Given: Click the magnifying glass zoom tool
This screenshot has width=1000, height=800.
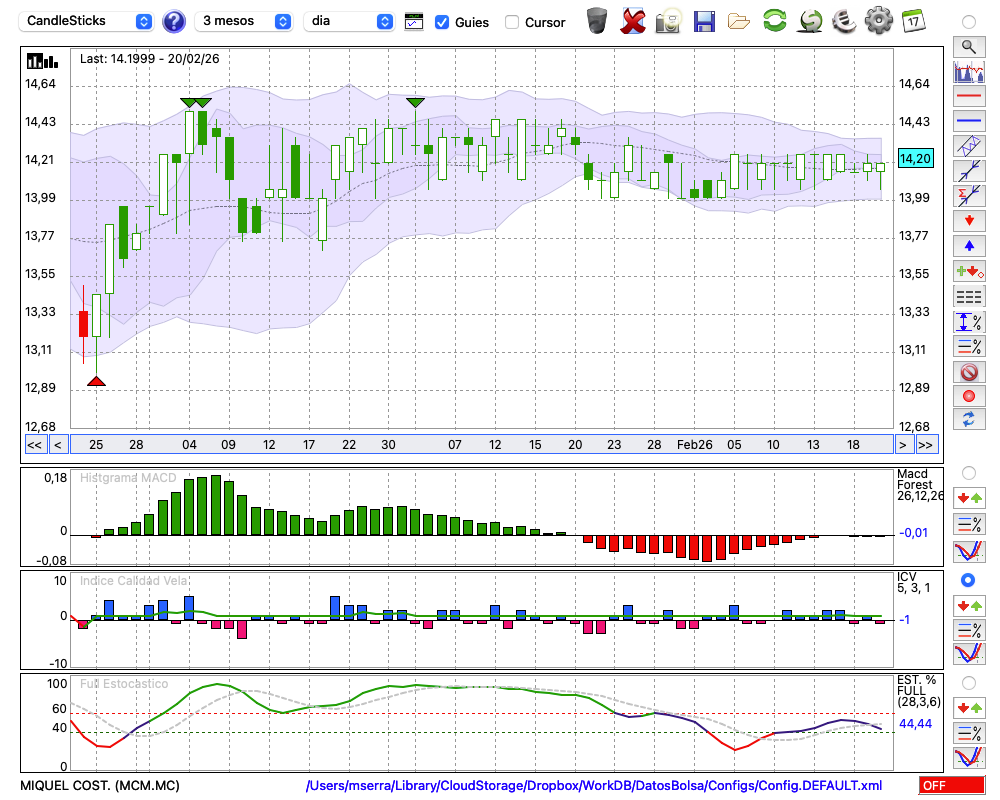Looking at the screenshot, I should pos(967,46).
